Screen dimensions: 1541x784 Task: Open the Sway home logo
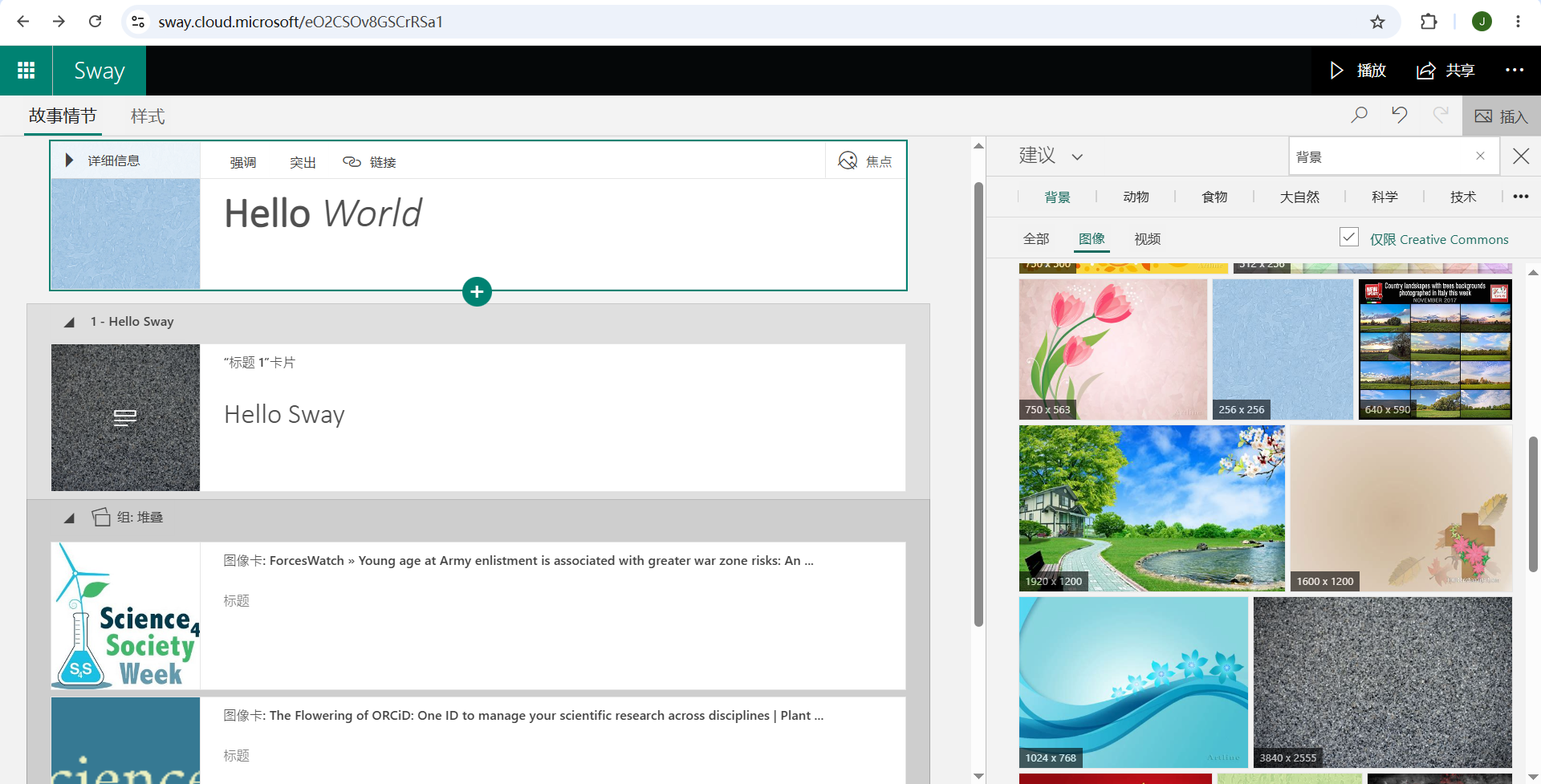(100, 71)
